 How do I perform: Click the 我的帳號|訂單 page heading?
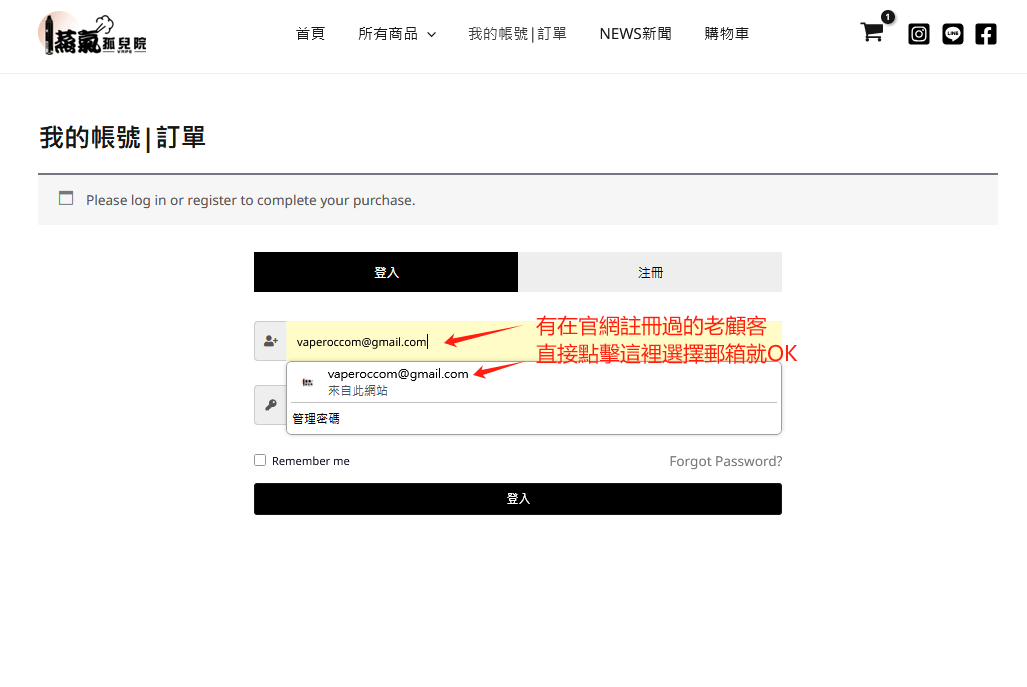(x=122, y=138)
